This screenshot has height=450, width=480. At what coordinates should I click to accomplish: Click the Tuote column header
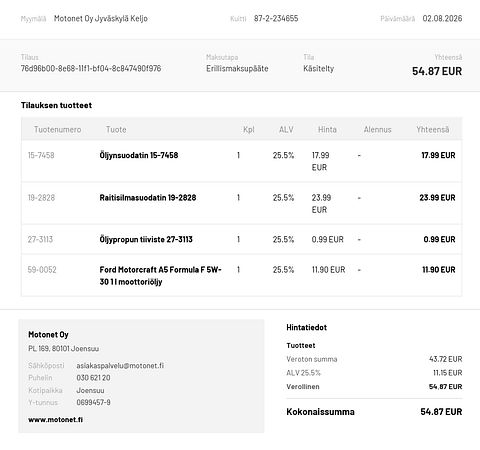116,129
